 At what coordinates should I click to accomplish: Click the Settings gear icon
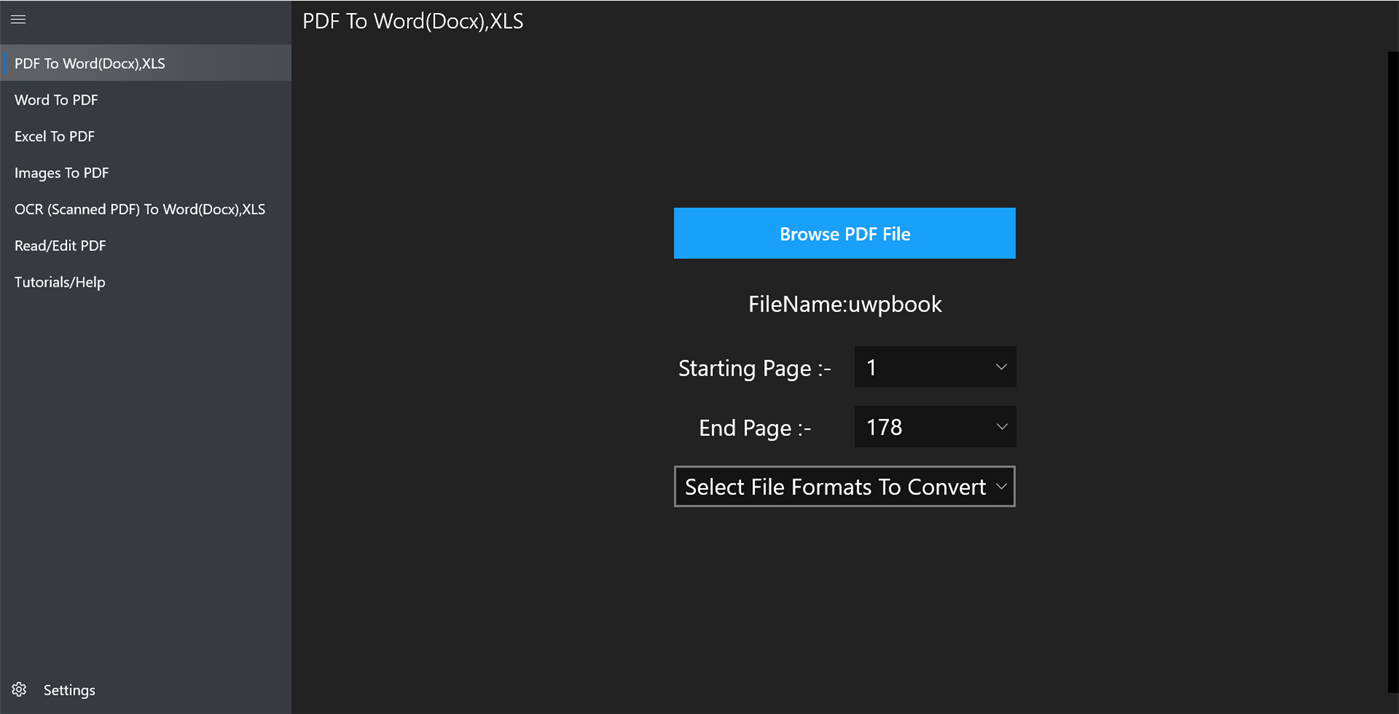coord(21,689)
